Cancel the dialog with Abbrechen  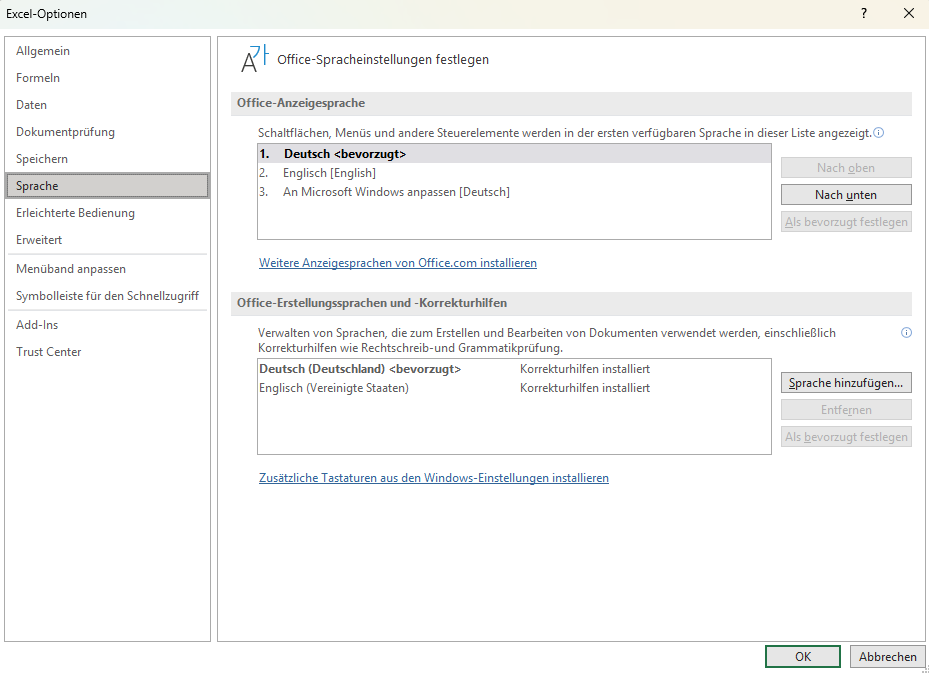(887, 657)
